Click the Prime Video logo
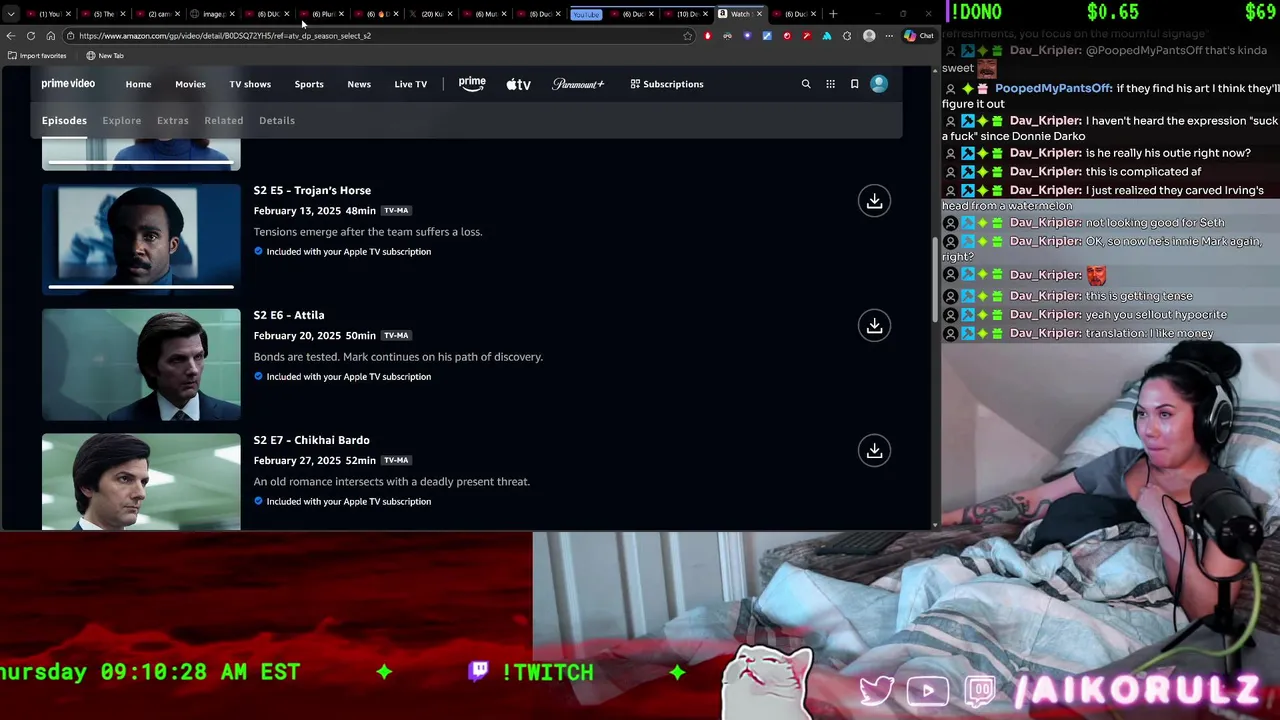This screenshot has height=720, width=1280. click(68, 84)
